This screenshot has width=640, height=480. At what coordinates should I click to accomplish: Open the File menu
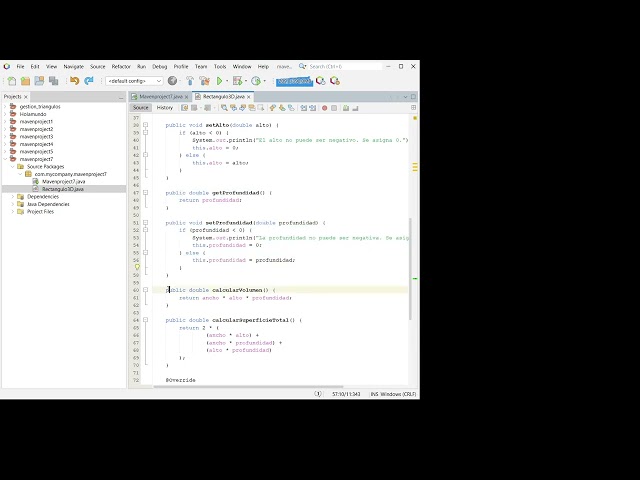click(20, 67)
